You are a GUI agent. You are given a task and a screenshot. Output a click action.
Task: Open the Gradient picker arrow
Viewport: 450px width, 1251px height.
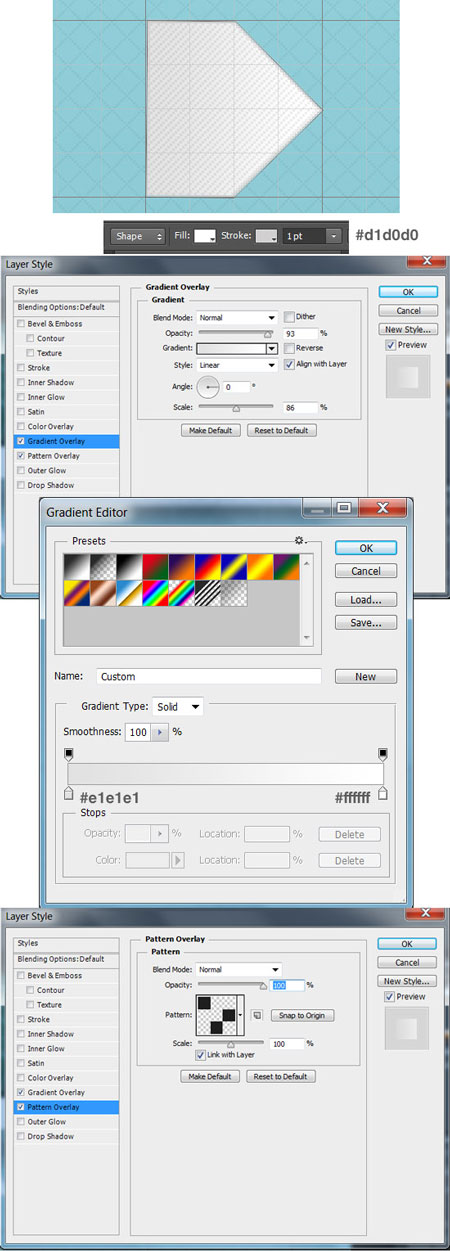[x=271, y=349]
